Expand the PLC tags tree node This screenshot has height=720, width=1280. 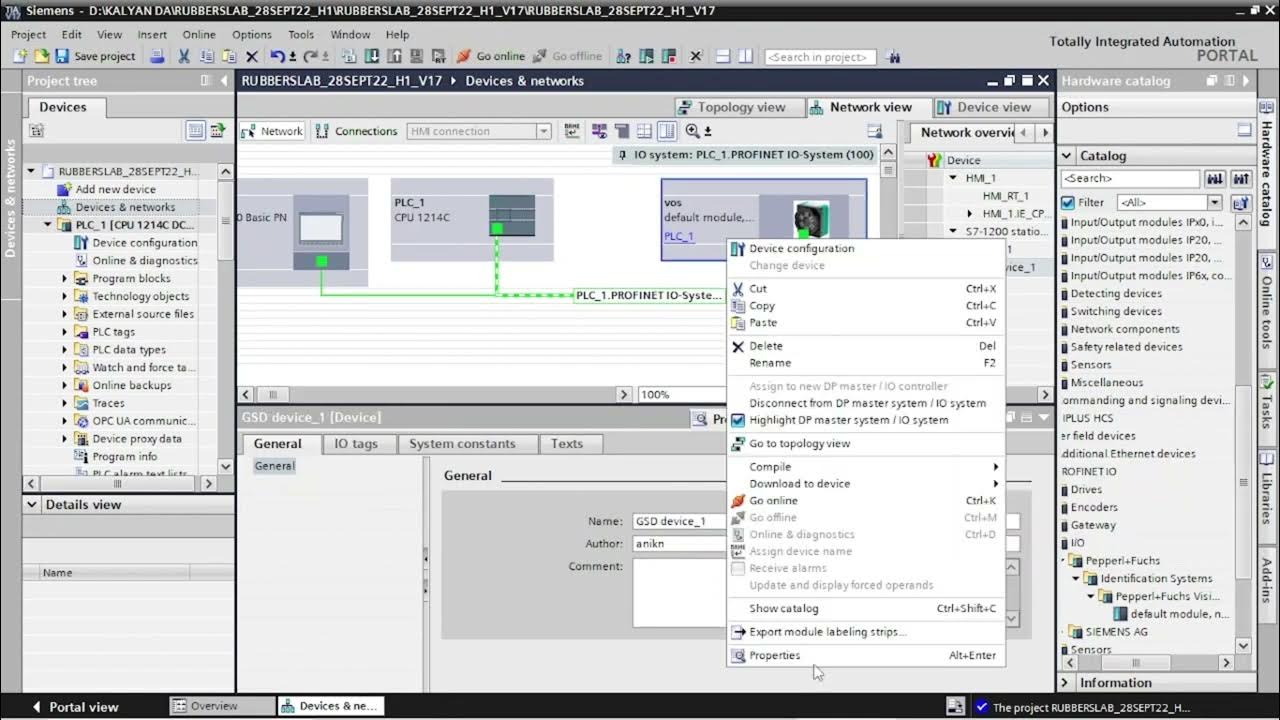pyautogui.click(x=65, y=332)
